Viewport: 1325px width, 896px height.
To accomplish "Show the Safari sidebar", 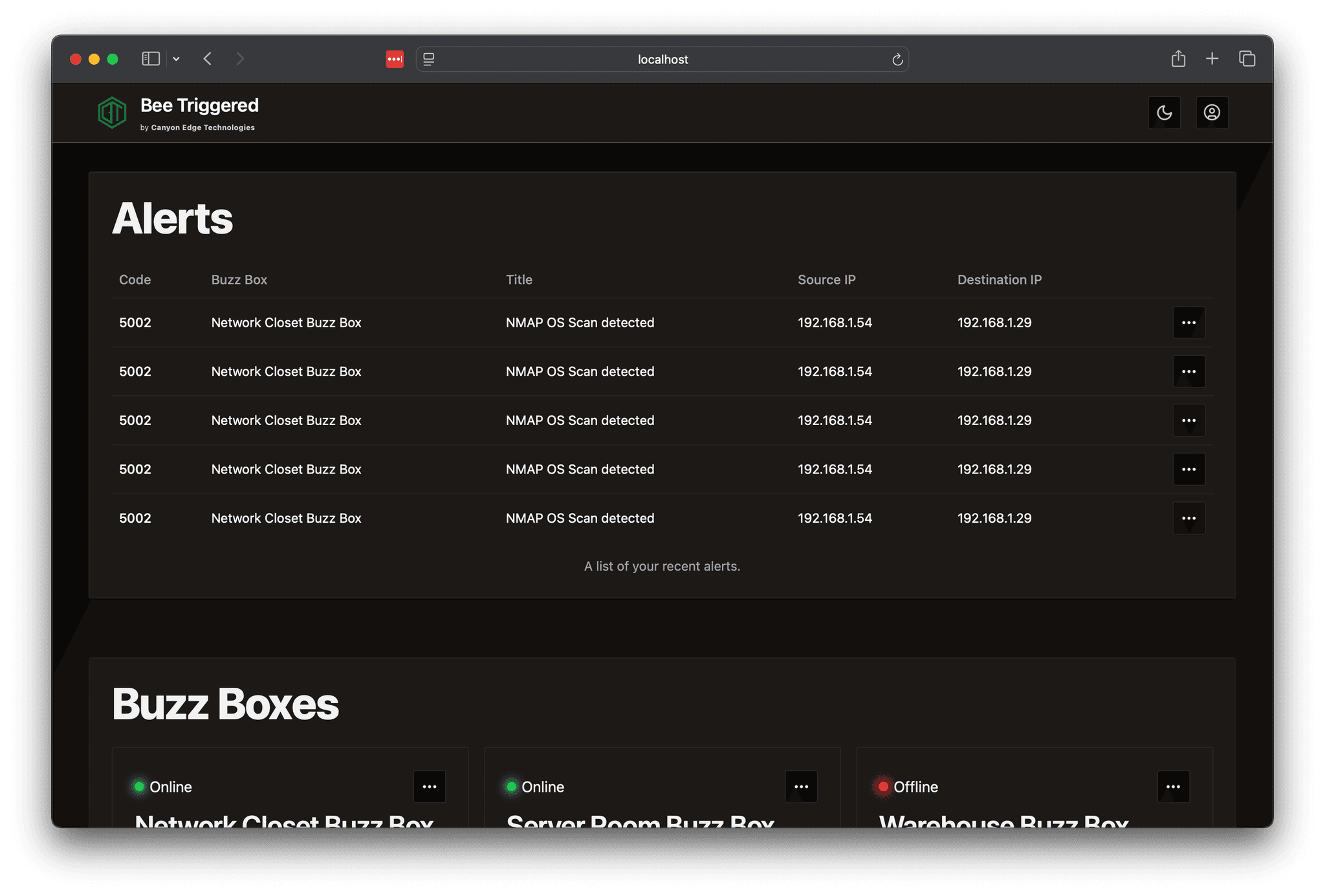I will [x=151, y=59].
